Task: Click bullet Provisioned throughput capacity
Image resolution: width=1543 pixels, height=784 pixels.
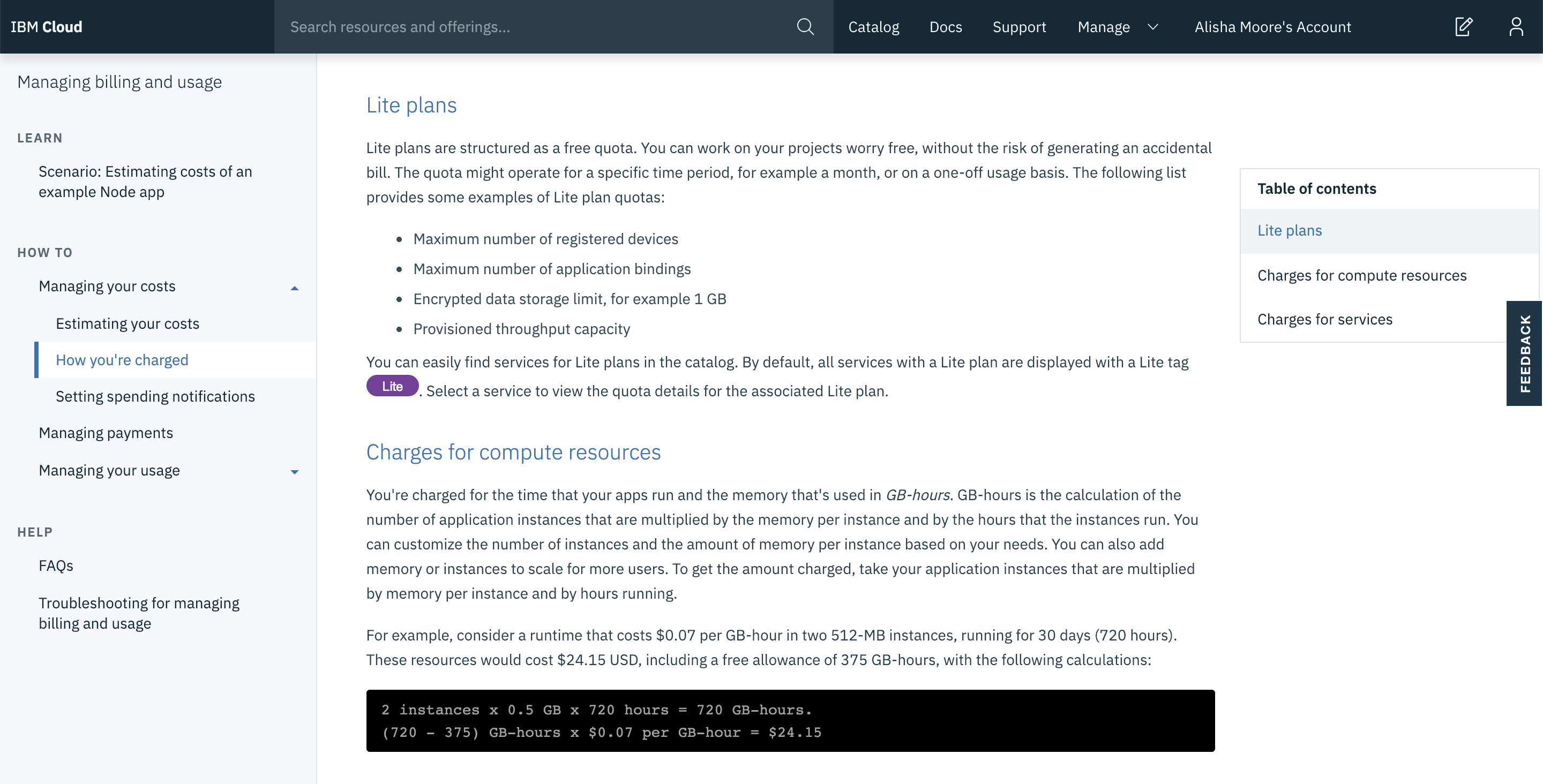Action: pos(522,329)
